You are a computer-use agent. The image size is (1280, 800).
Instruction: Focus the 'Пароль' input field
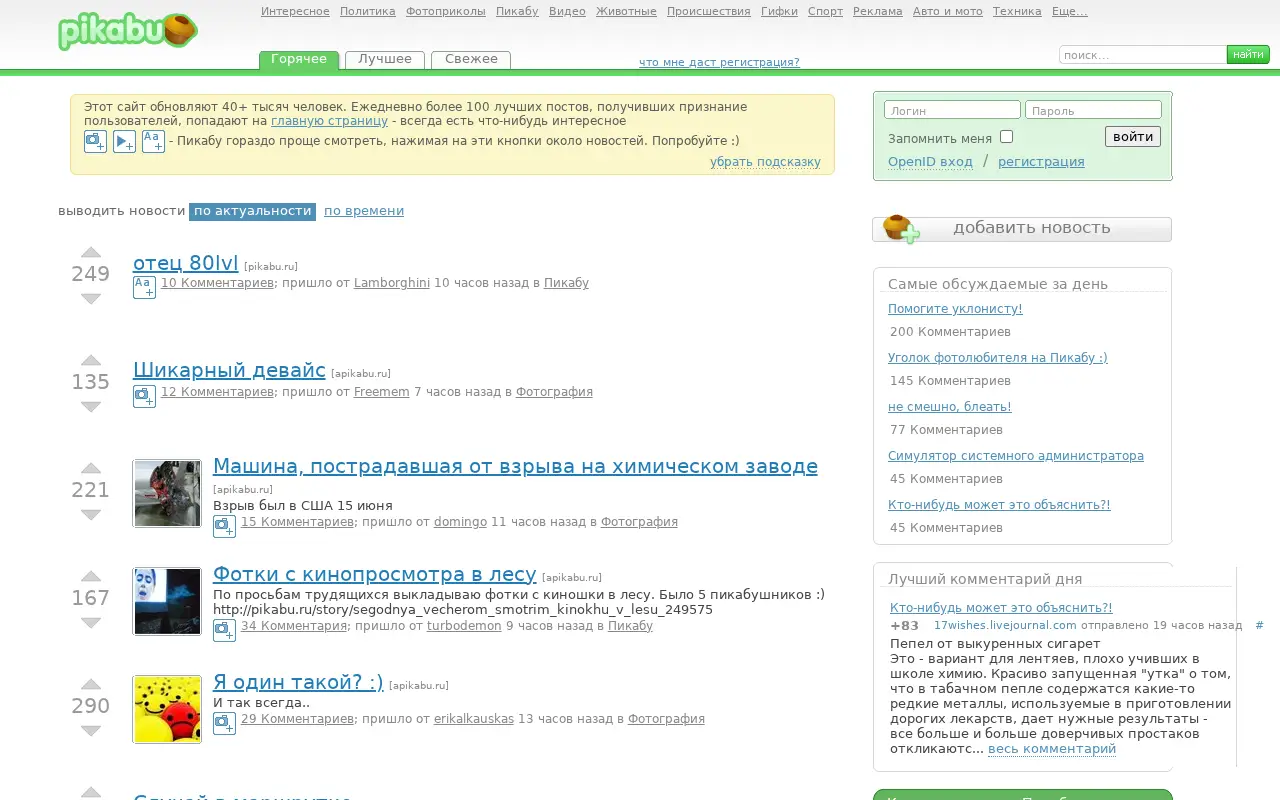tap(1094, 110)
